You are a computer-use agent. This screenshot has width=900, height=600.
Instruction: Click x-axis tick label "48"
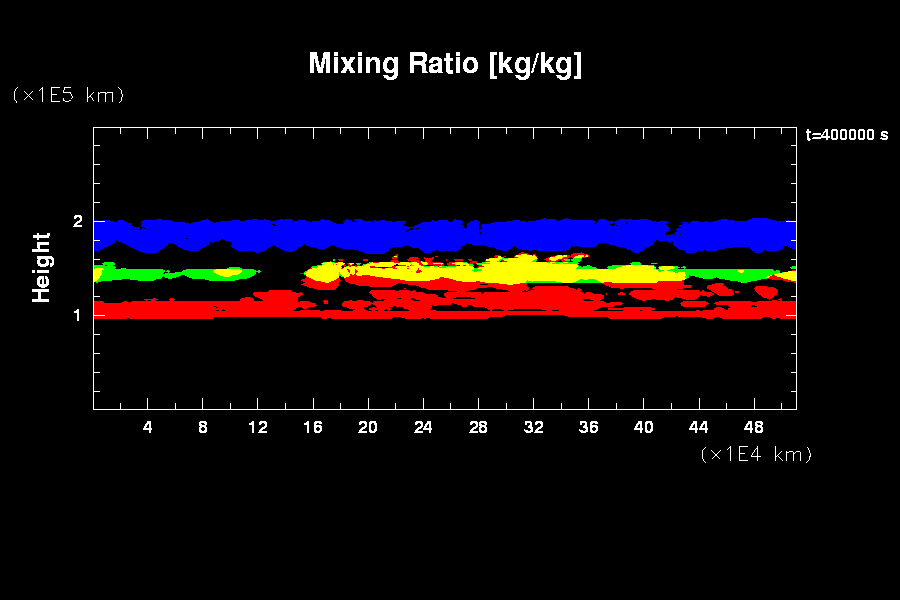coord(753,427)
